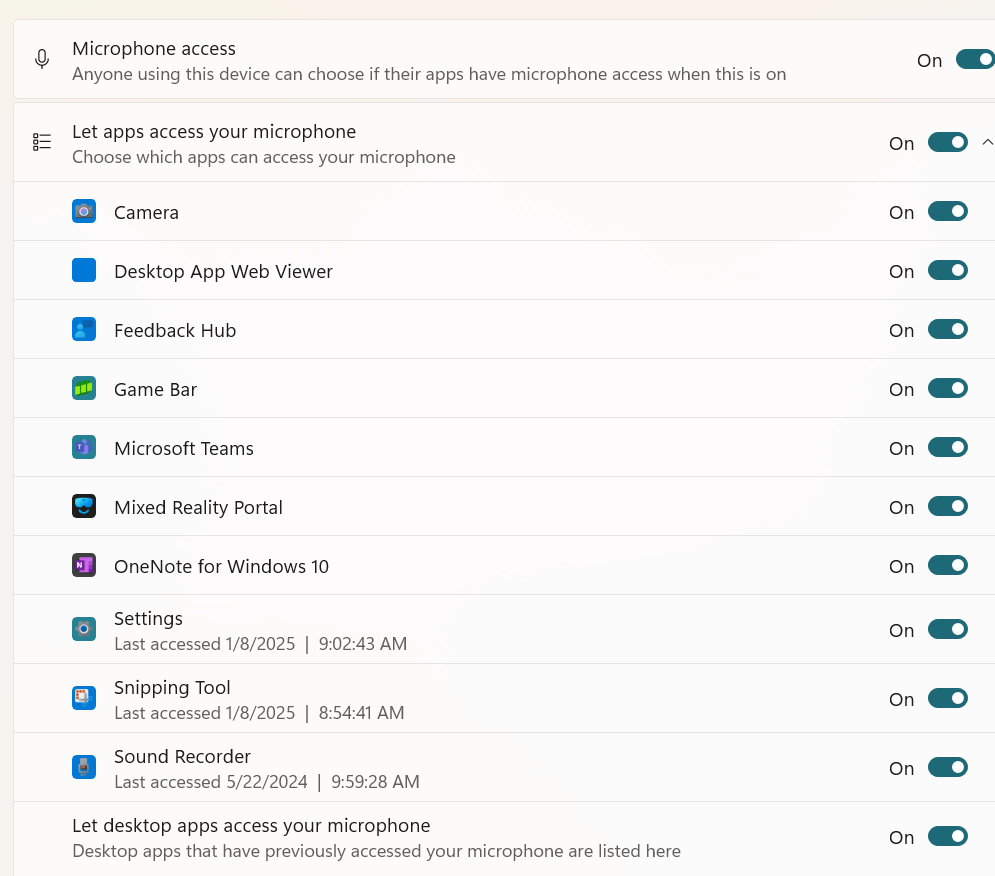This screenshot has width=995, height=876.
Task: Click the Snipping Tool name
Action: [172, 687]
